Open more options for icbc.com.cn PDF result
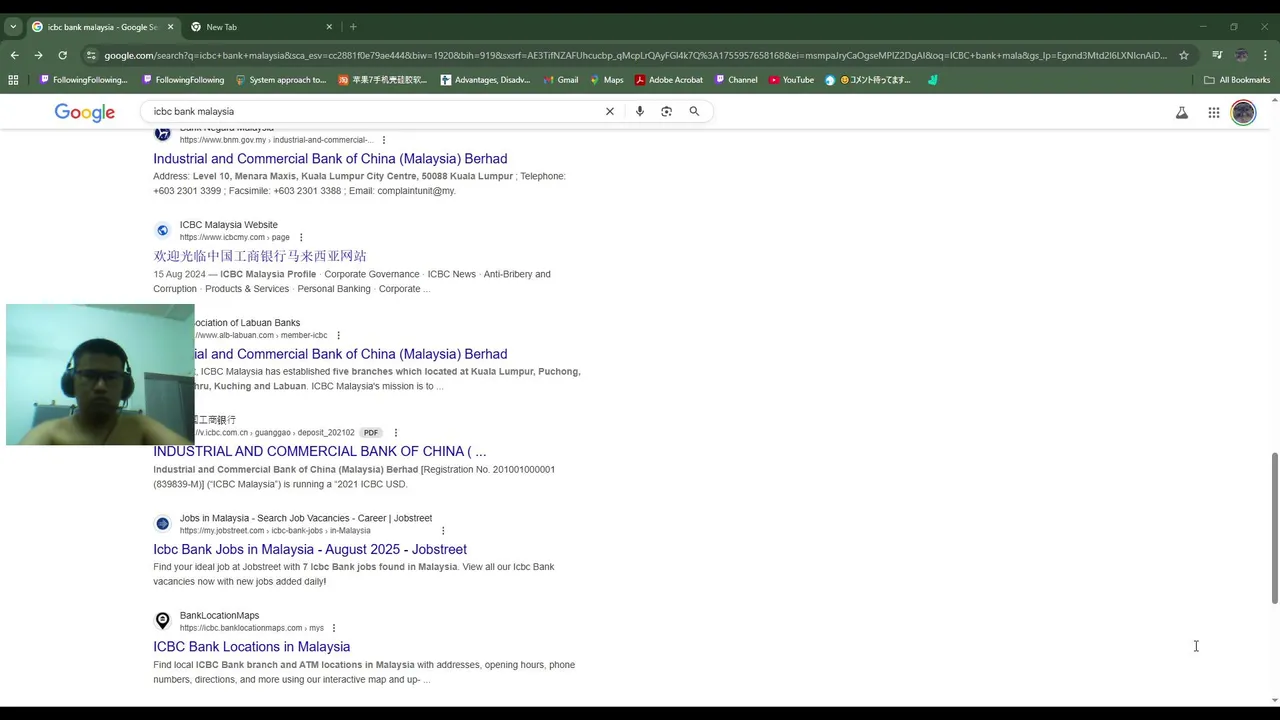Image resolution: width=1280 pixels, height=720 pixels. coord(396,433)
